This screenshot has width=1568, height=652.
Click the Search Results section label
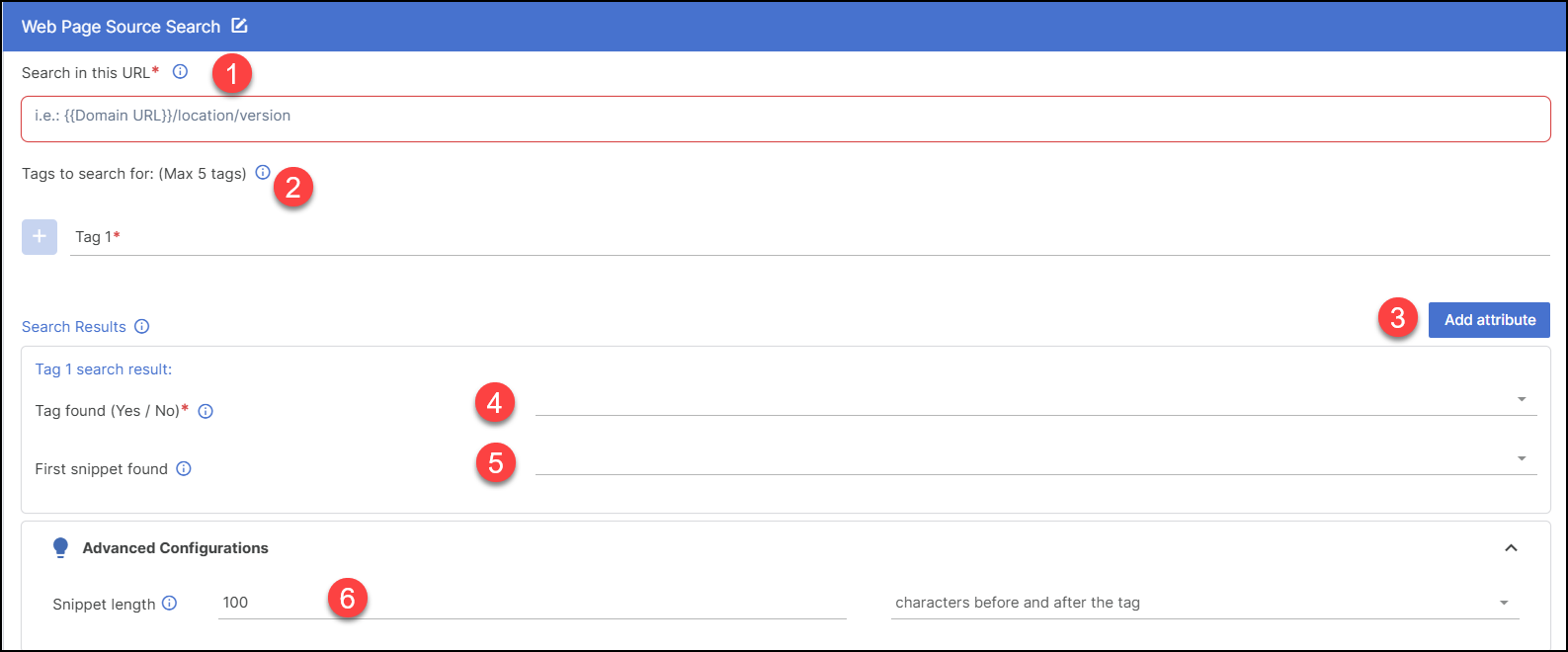click(x=74, y=326)
